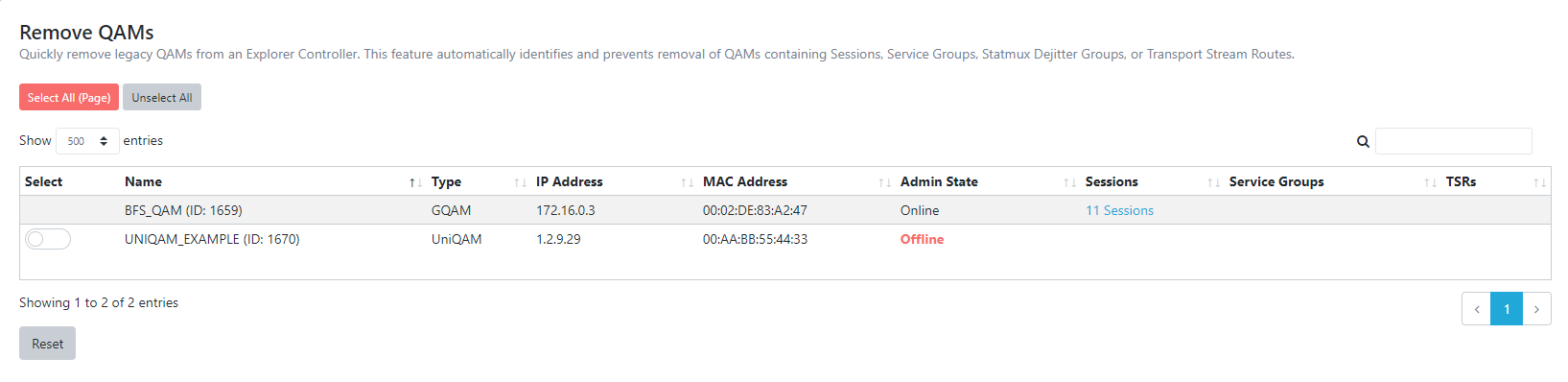Open the 11 Sessions link
The height and width of the screenshot is (382, 1568).
[1119, 210]
